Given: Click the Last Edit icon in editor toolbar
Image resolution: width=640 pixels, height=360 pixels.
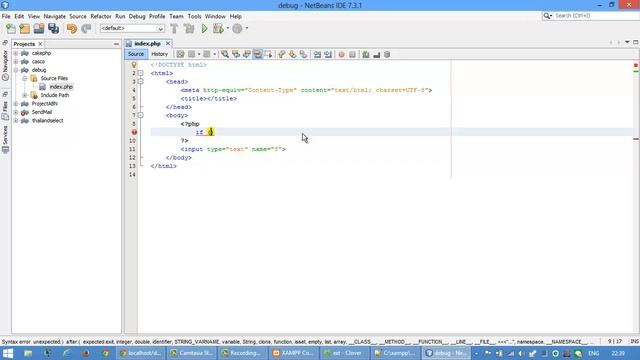Looking at the screenshot, I should click(x=180, y=54).
